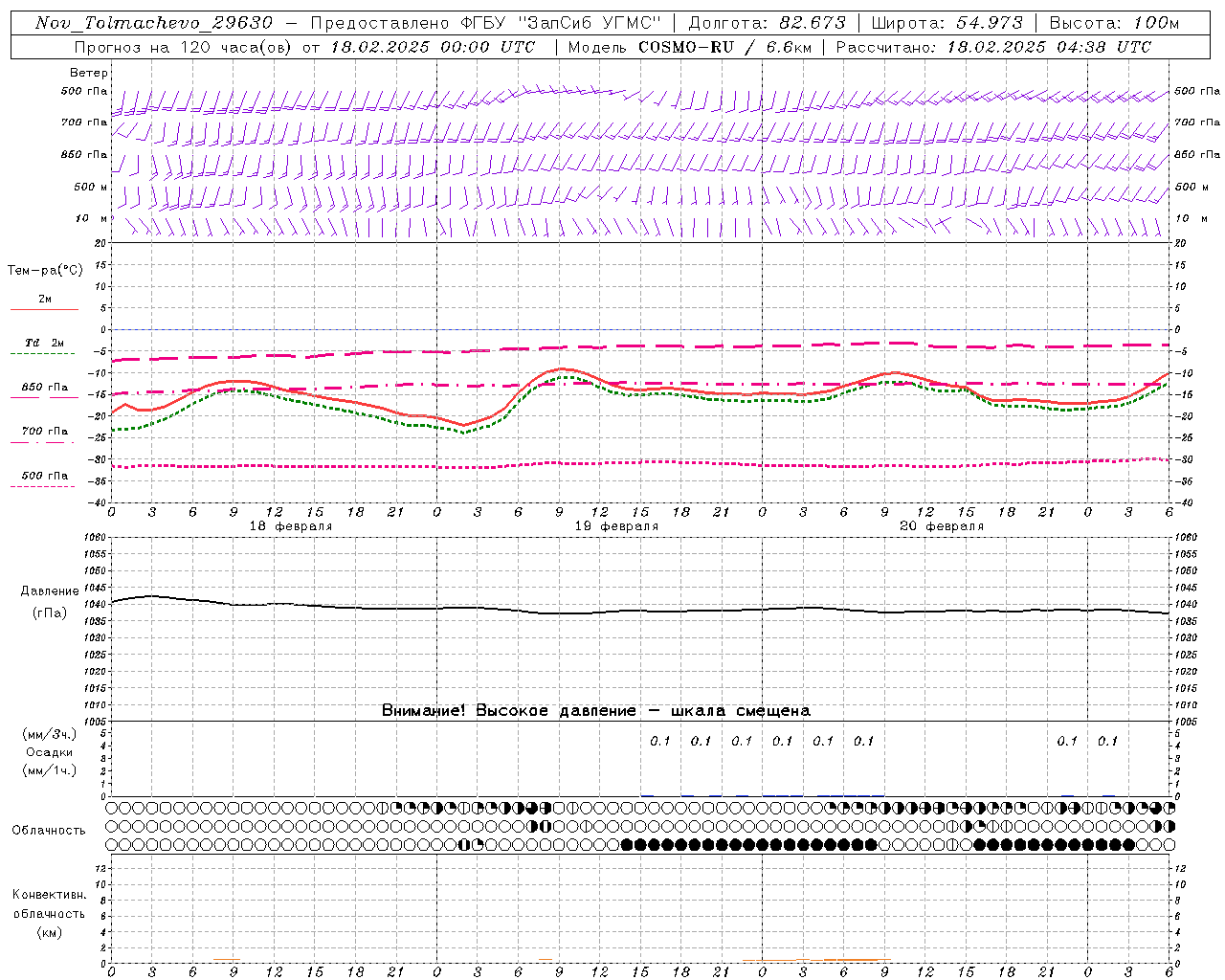Click the 18 февраля date label
The width and height of the screenshot is (1225, 980).
(291, 526)
